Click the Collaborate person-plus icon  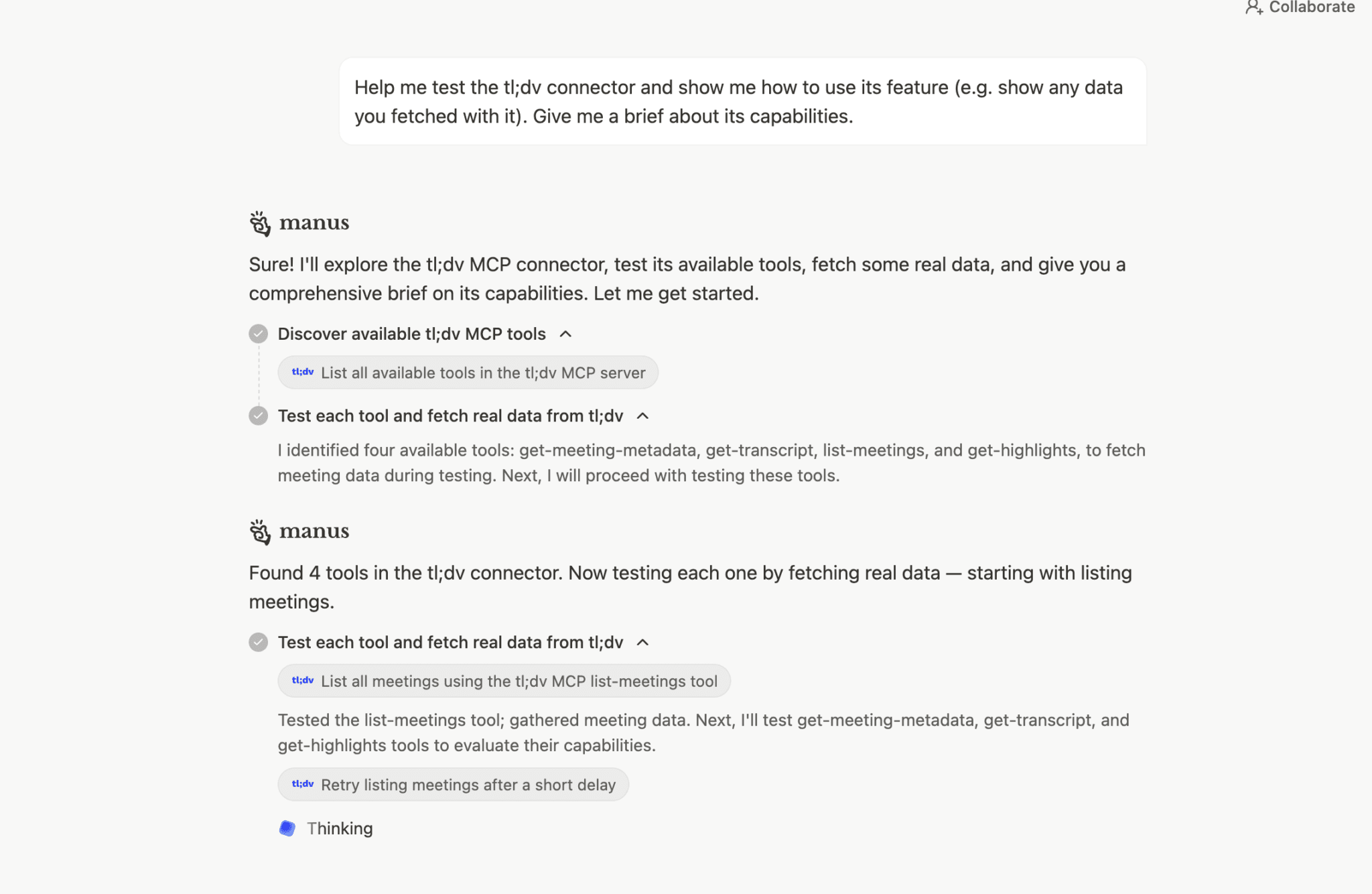[x=1253, y=7]
